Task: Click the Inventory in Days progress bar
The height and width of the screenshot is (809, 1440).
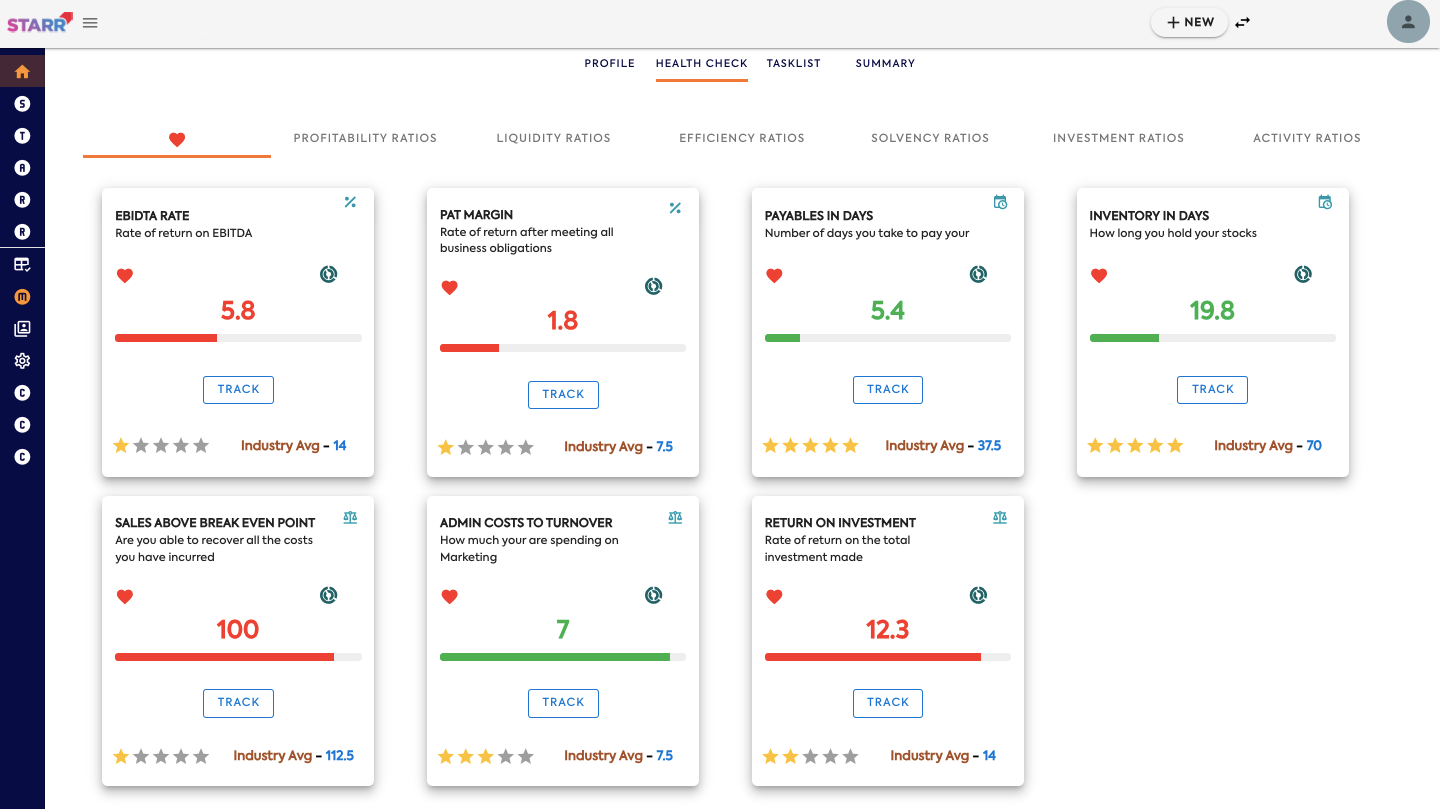Action: [1212, 338]
